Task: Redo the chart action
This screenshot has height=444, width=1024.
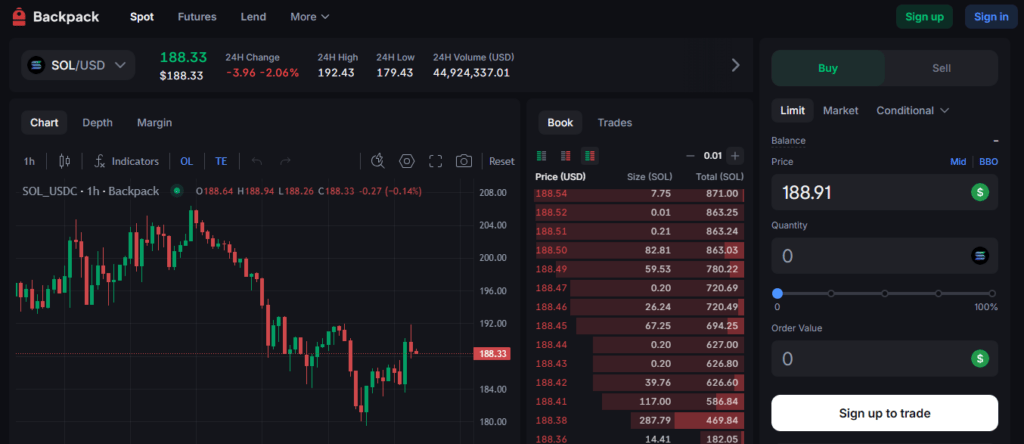Action: point(285,161)
